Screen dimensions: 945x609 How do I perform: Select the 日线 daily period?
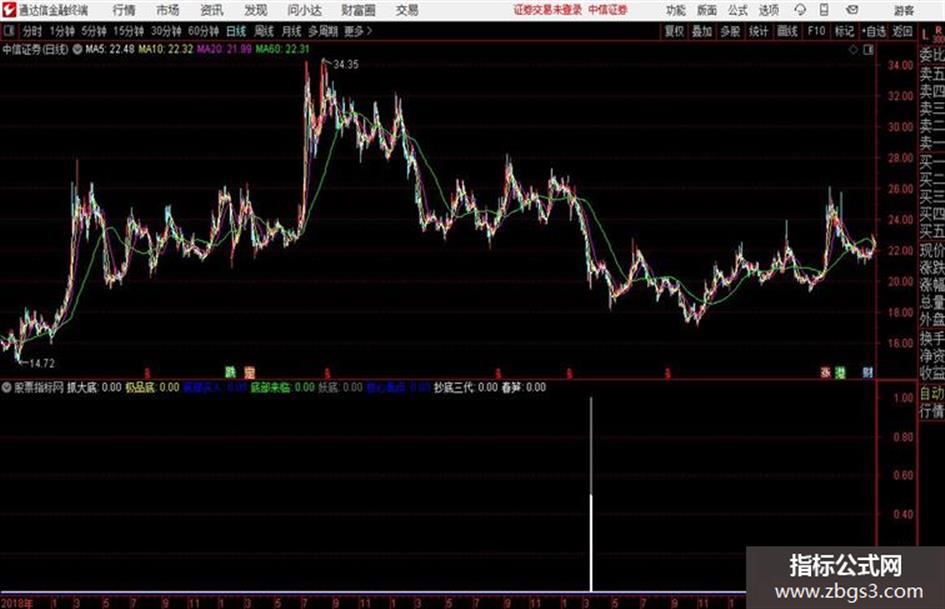pyautogui.click(x=236, y=31)
